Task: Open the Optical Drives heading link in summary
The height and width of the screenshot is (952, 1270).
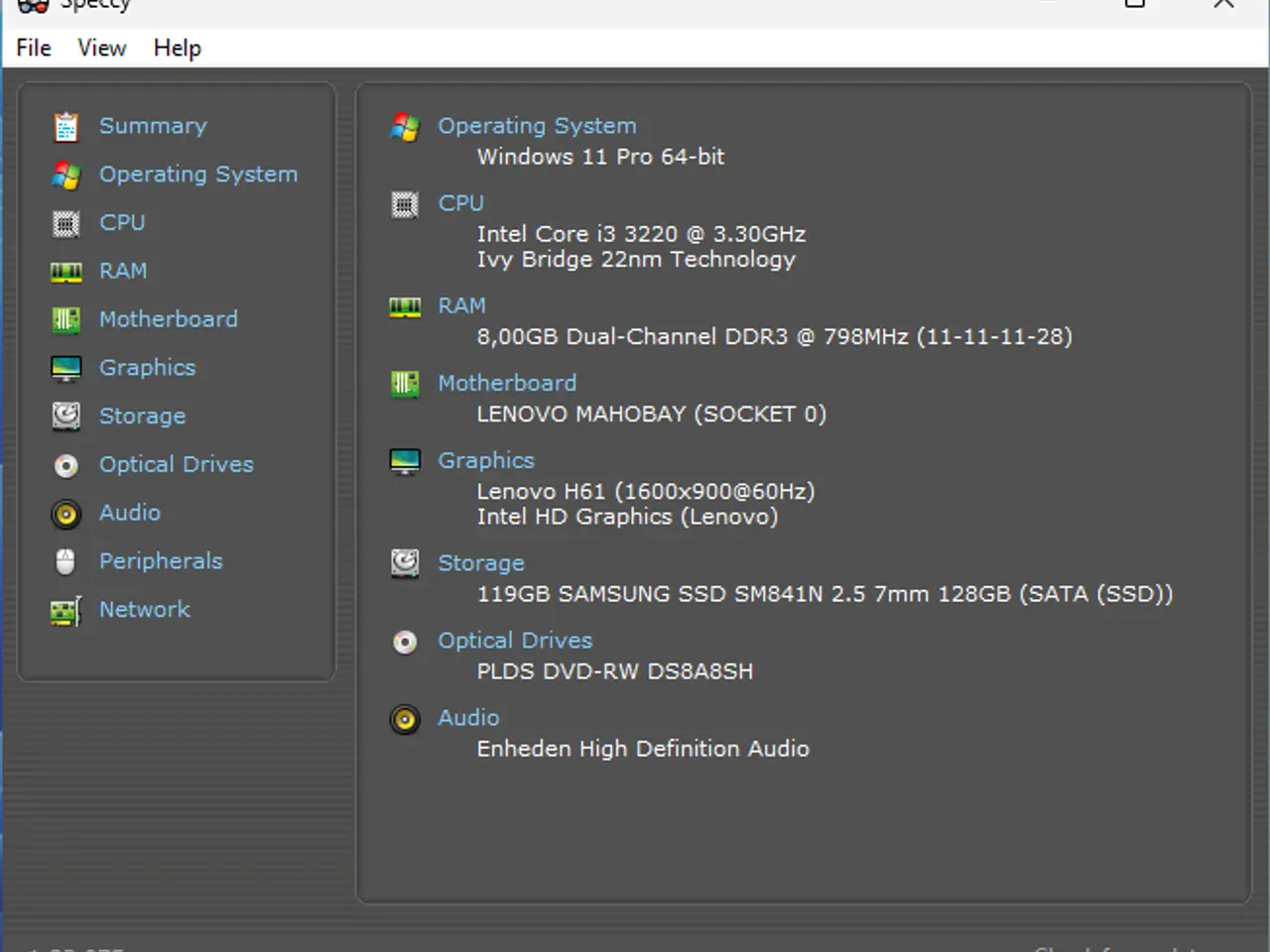Action: pyautogui.click(x=516, y=641)
